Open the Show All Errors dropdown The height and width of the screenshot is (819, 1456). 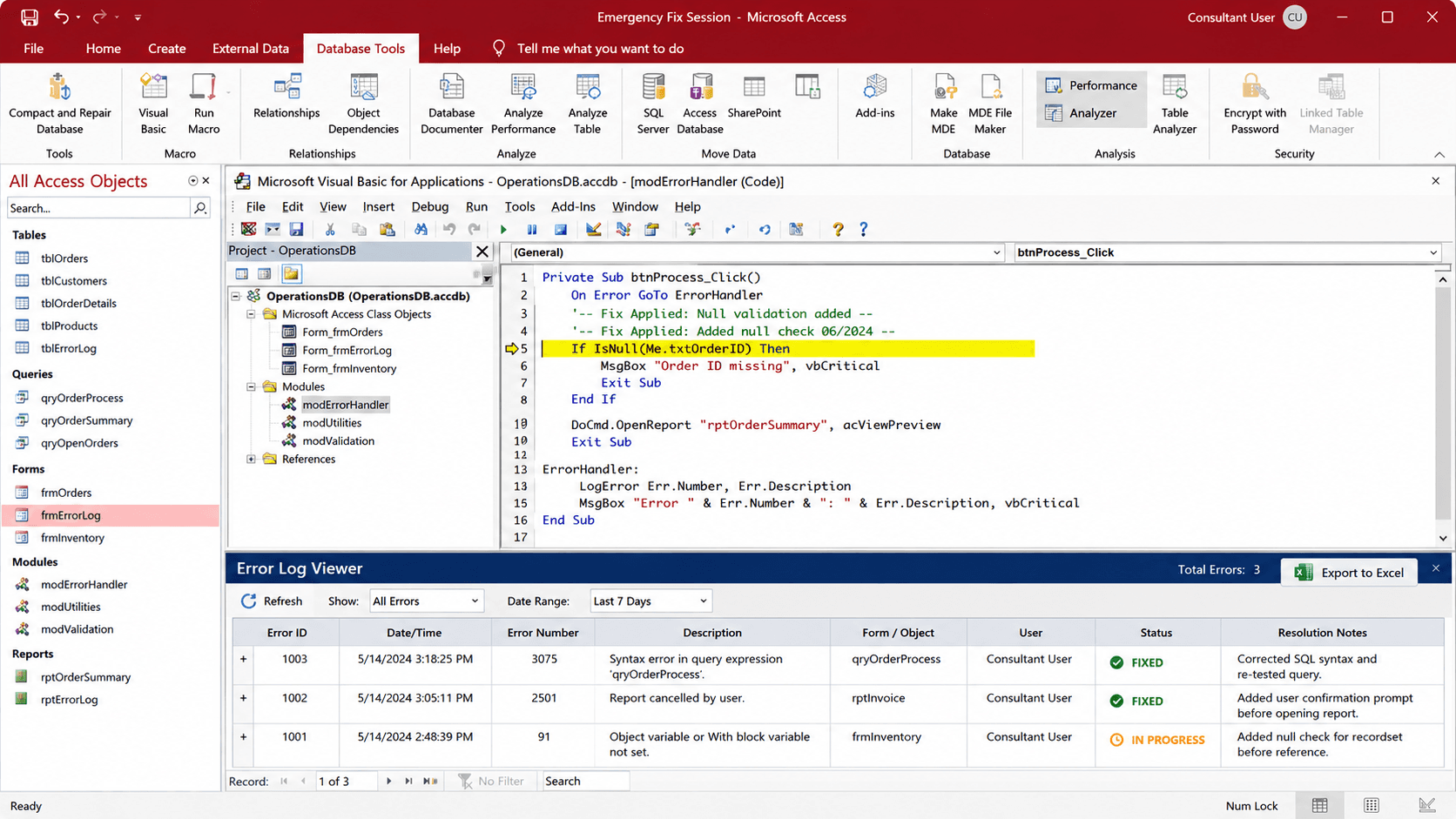point(425,601)
